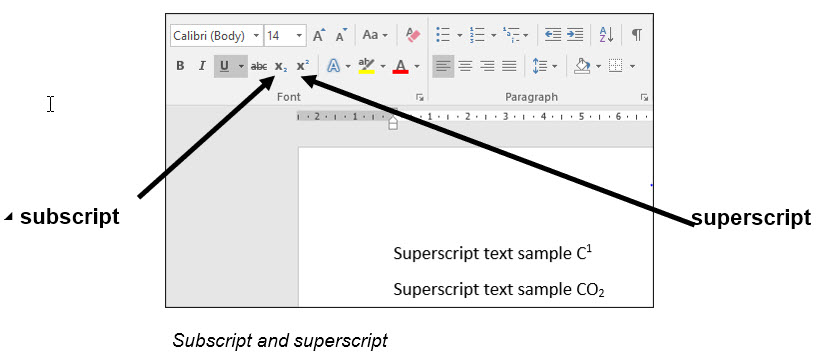The image size is (828, 360).
Task: Select Center alignment
Action: [465, 66]
